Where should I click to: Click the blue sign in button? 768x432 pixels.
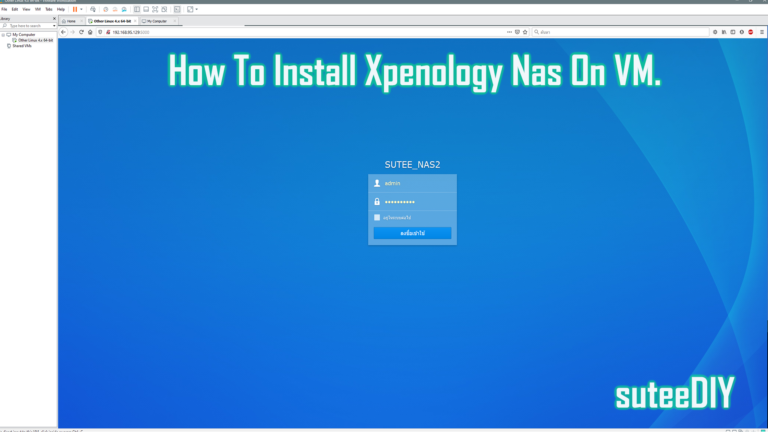point(412,233)
